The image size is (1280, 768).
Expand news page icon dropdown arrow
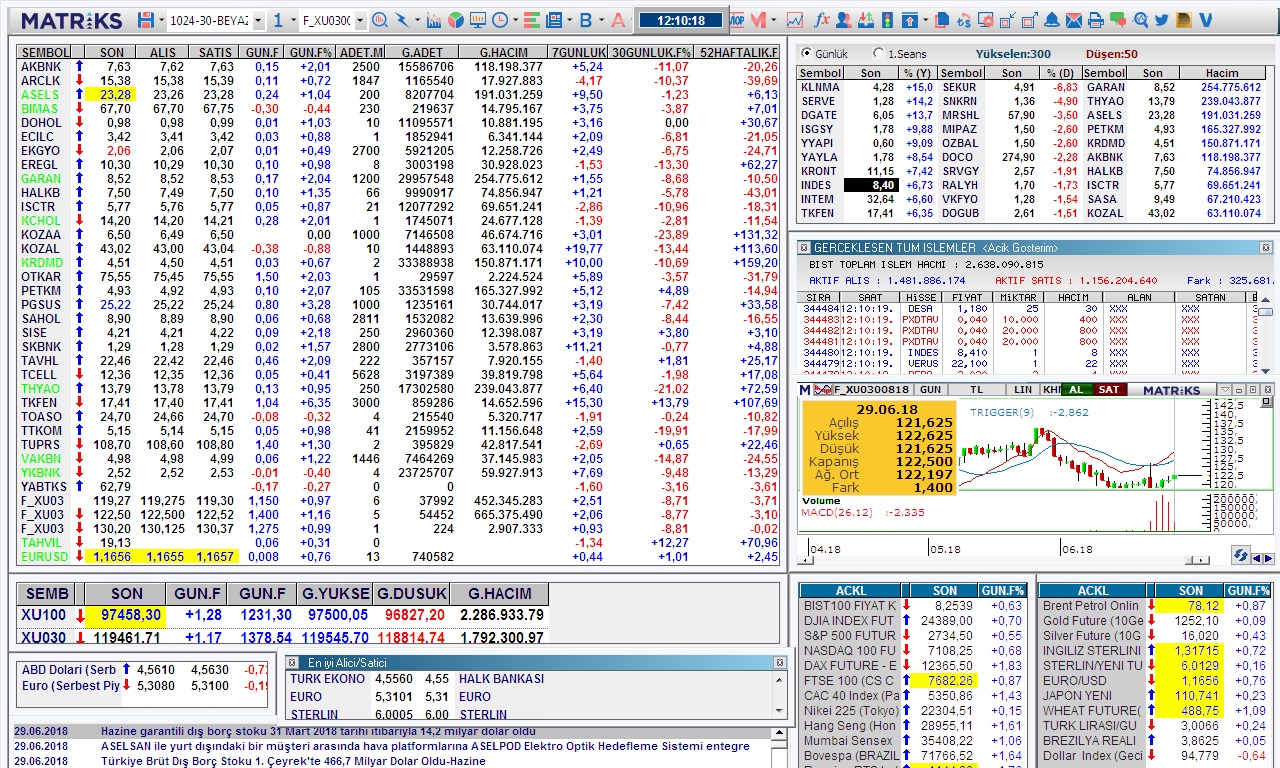click(x=570, y=20)
